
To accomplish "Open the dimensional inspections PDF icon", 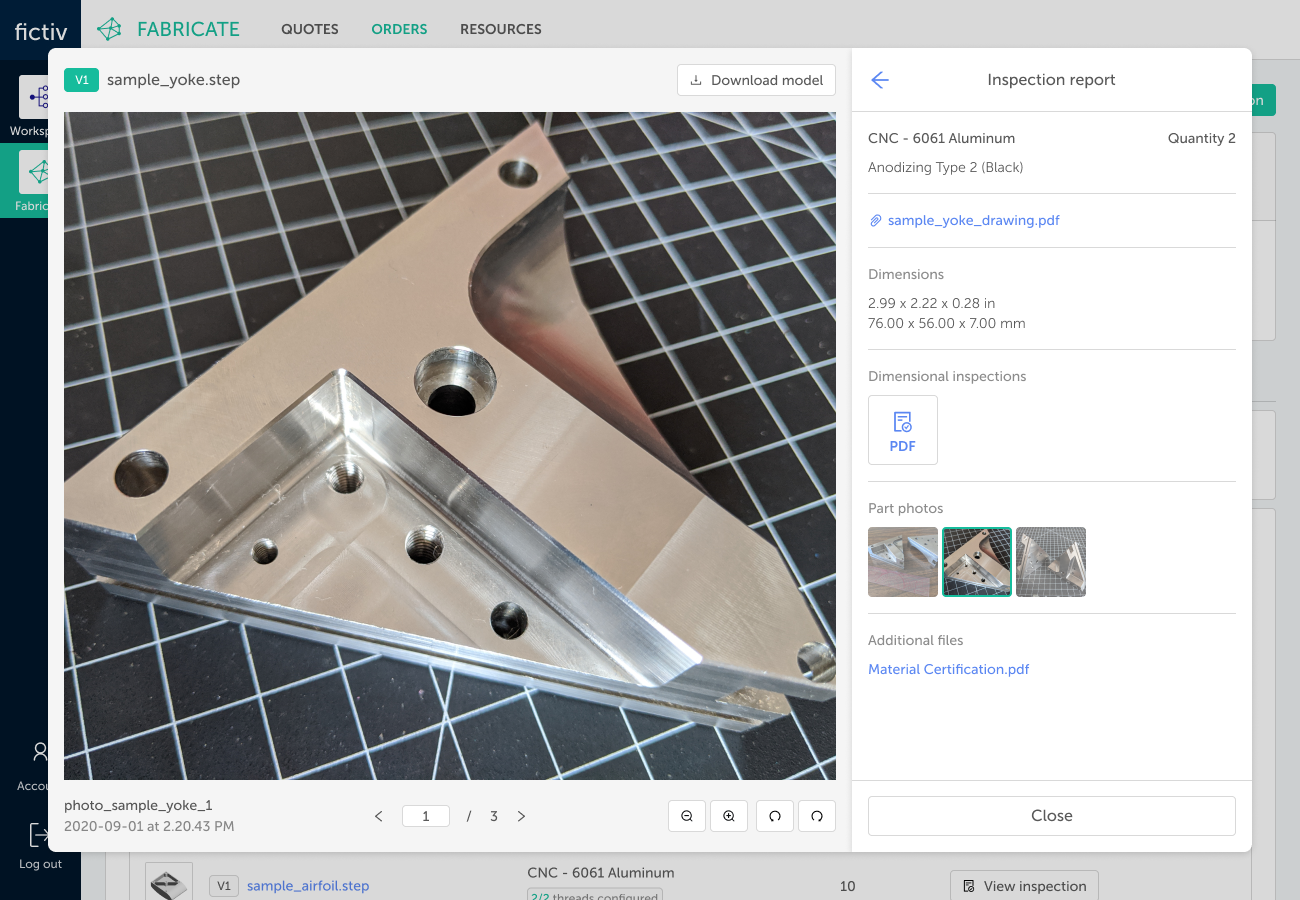I will pos(903,430).
